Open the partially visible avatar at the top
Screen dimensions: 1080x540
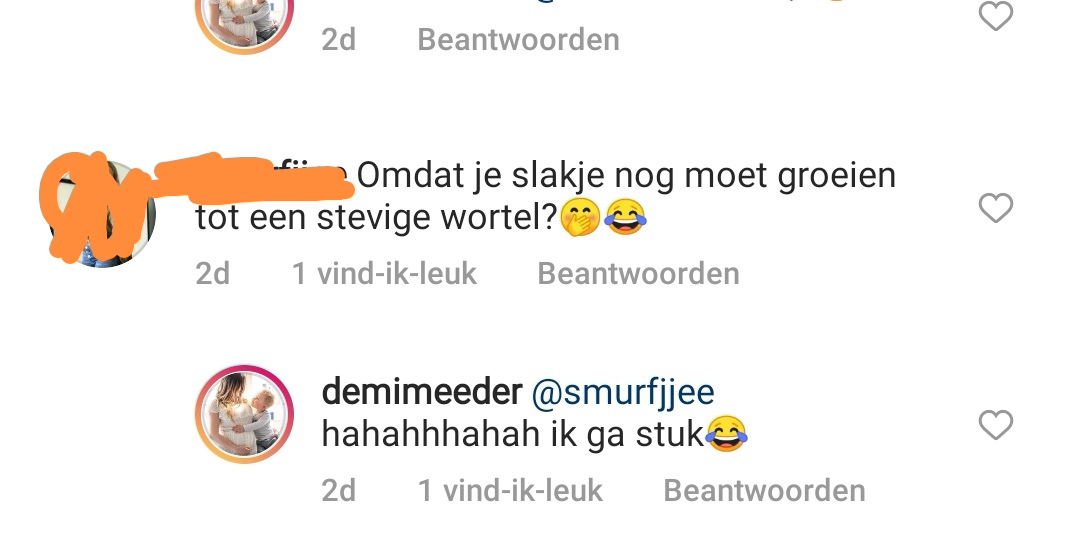click(244, 25)
